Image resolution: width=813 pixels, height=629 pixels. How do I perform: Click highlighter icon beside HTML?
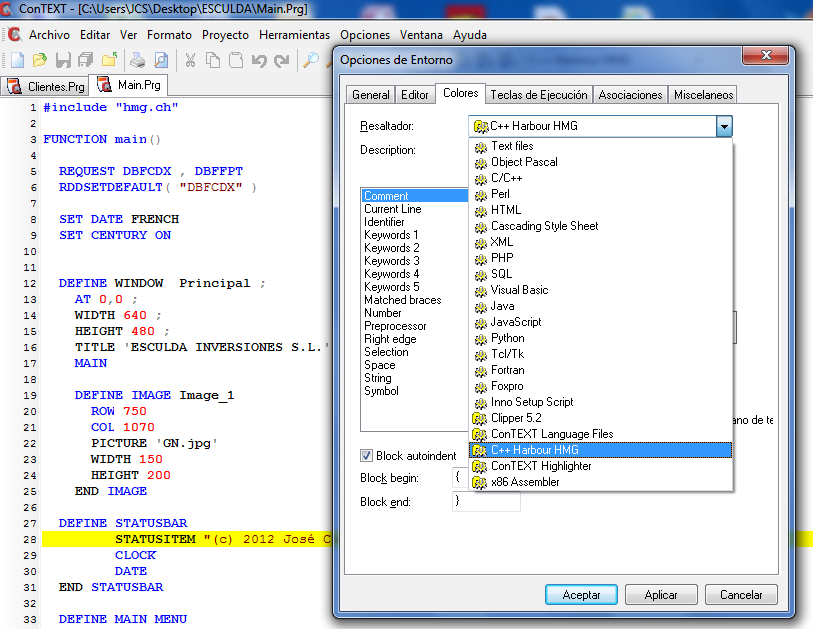point(481,211)
